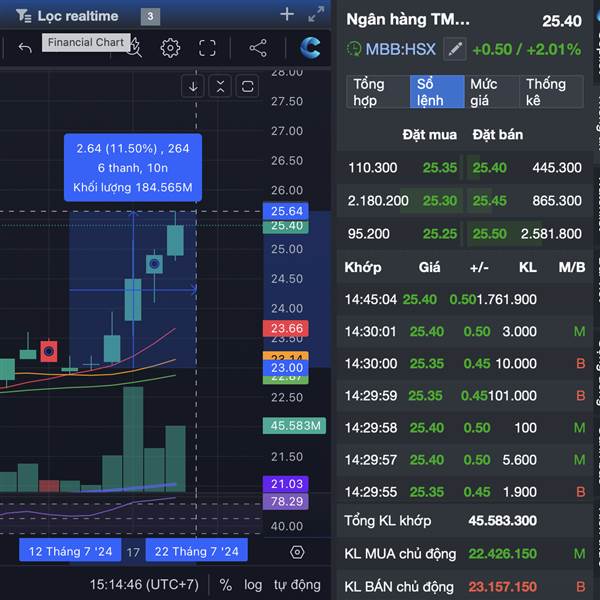This screenshot has height=600, width=600.
Task: Click the 78.29 indicator value label
Action: 286,501
